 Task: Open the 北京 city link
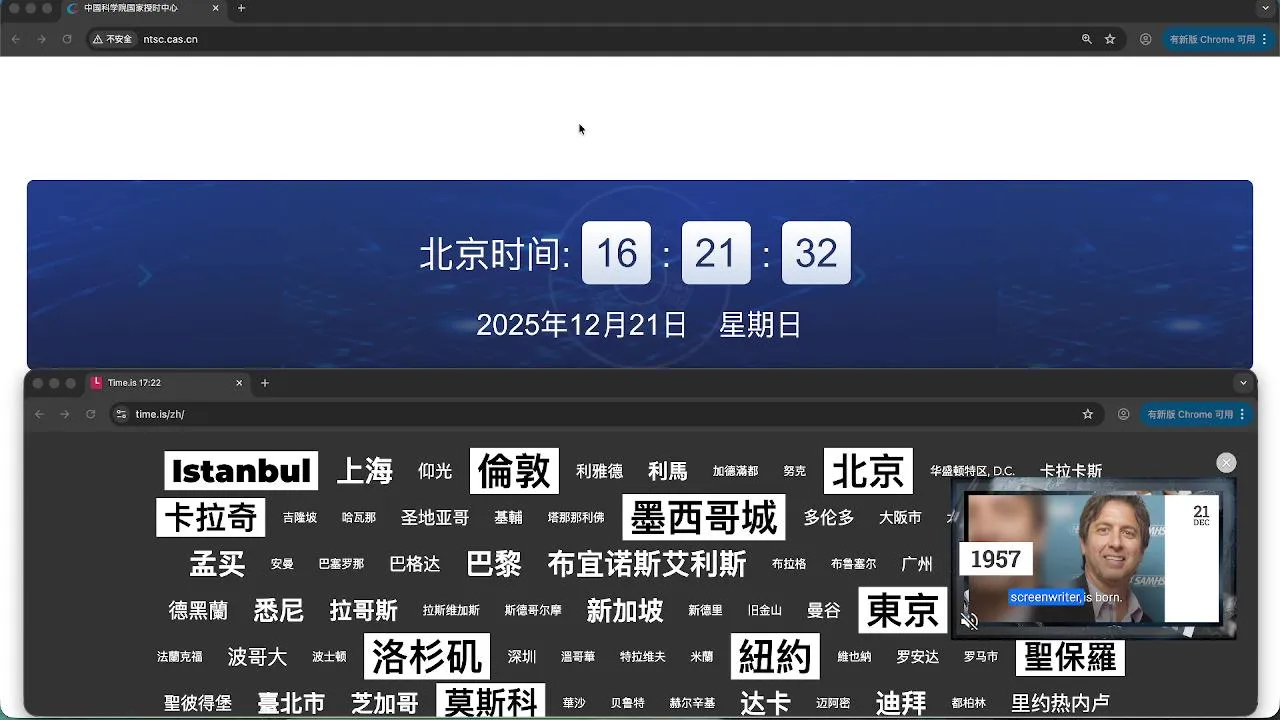[x=868, y=471]
